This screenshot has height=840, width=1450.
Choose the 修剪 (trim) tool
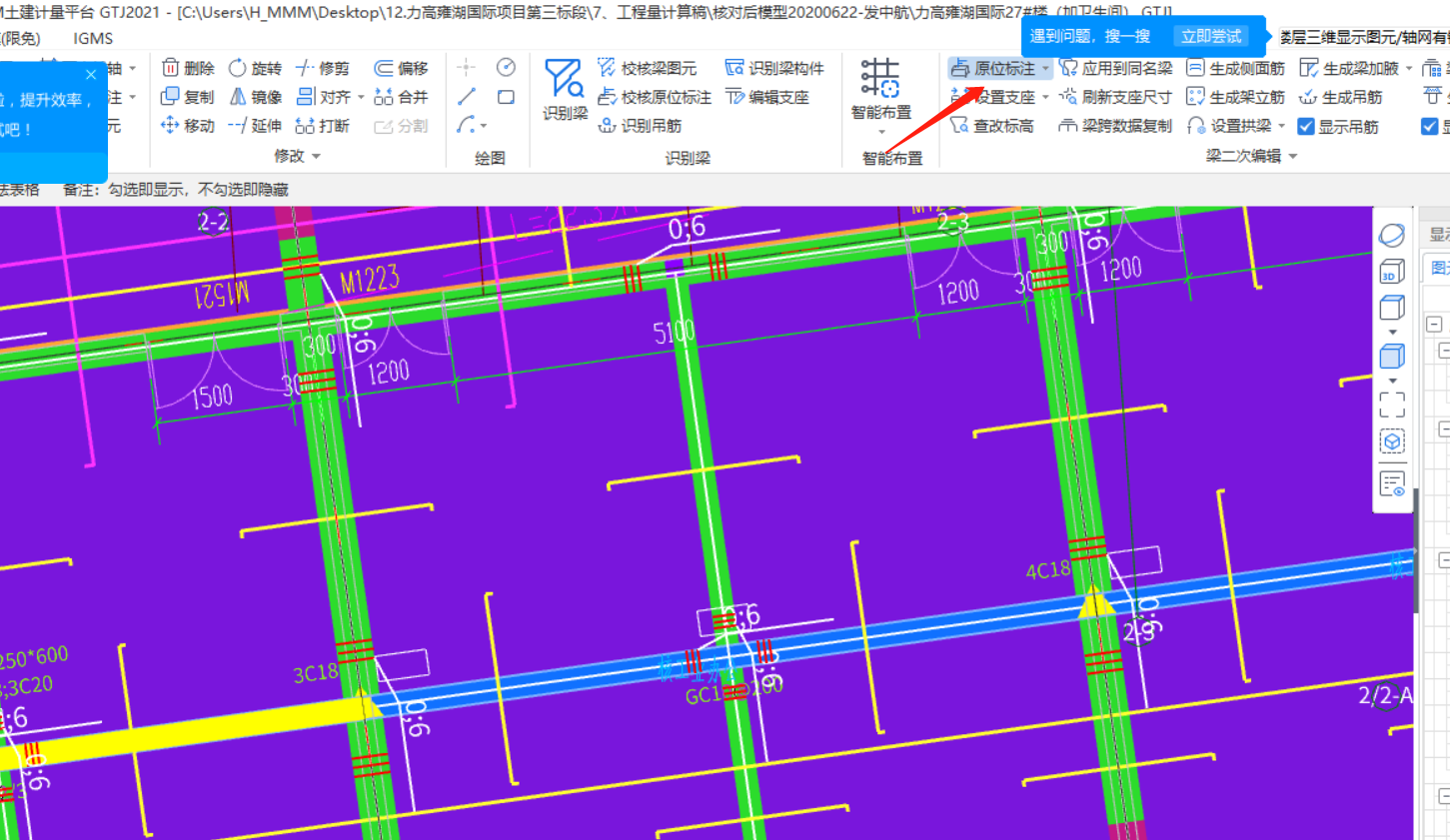coord(323,68)
